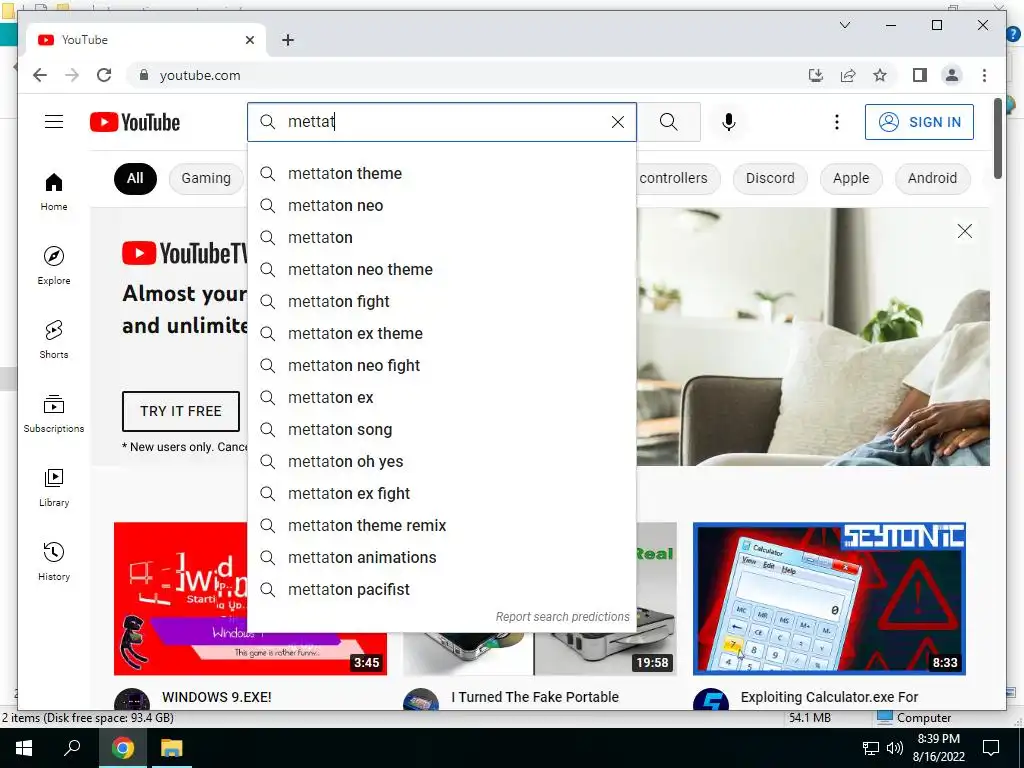Expand Chrome tab search chevron
The width and height of the screenshot is (1024, 768).
(x=844, y=25)
